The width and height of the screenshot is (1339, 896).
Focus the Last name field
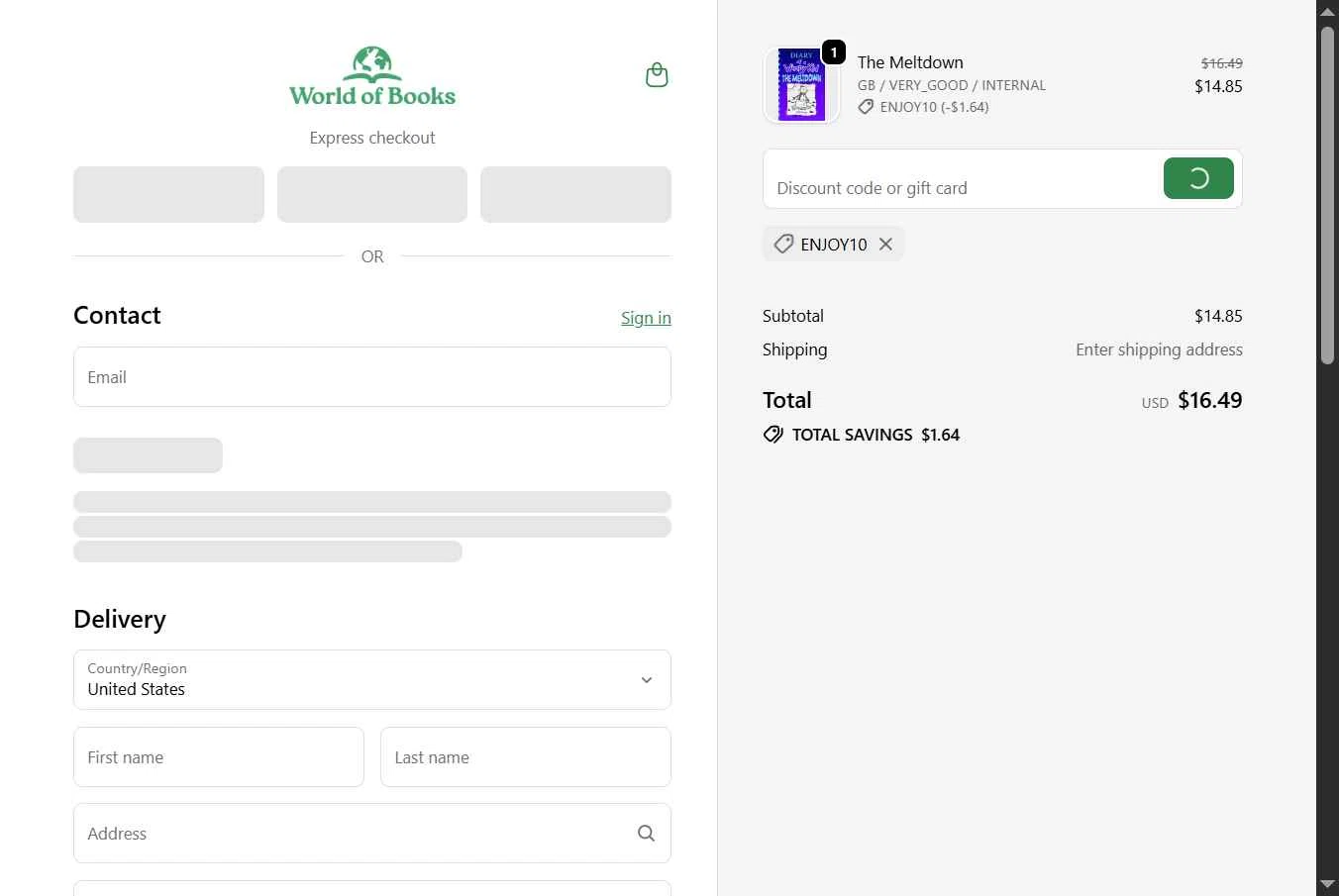point(526,757)
